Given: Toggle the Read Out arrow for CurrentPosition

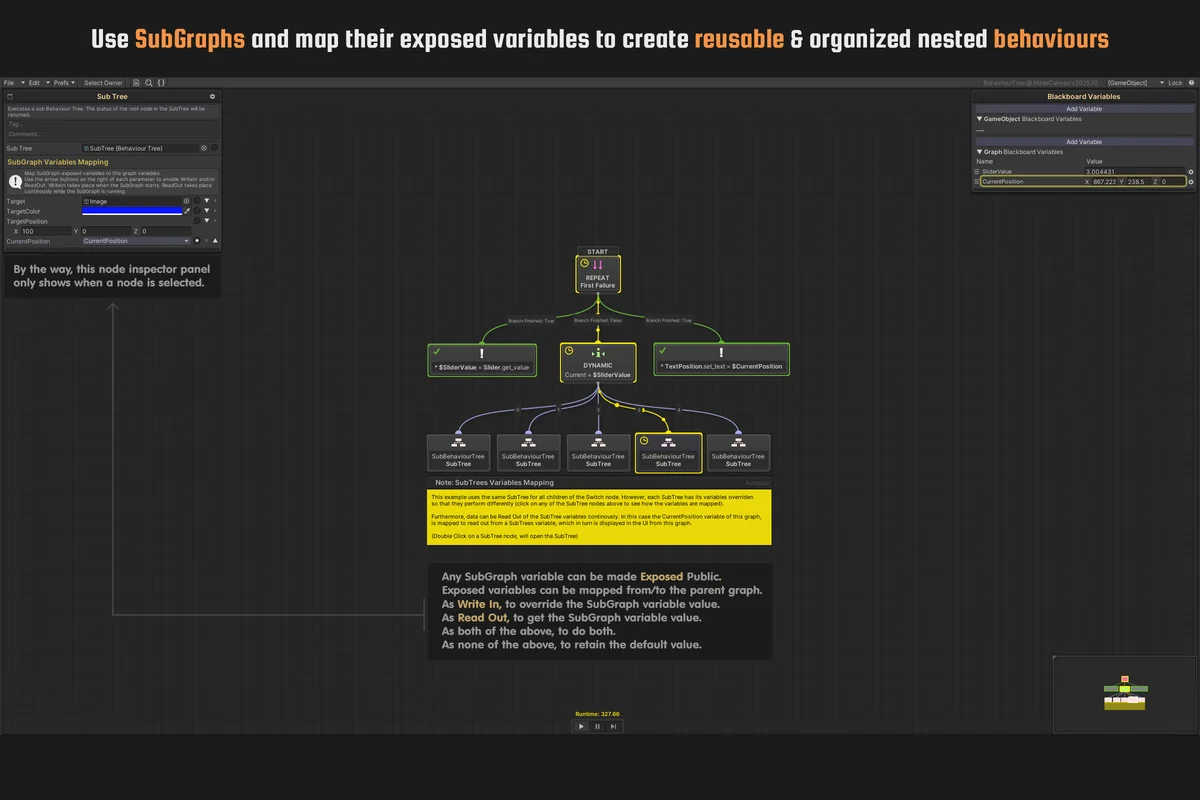Looking at the screenshot, I should pos(214,241).
